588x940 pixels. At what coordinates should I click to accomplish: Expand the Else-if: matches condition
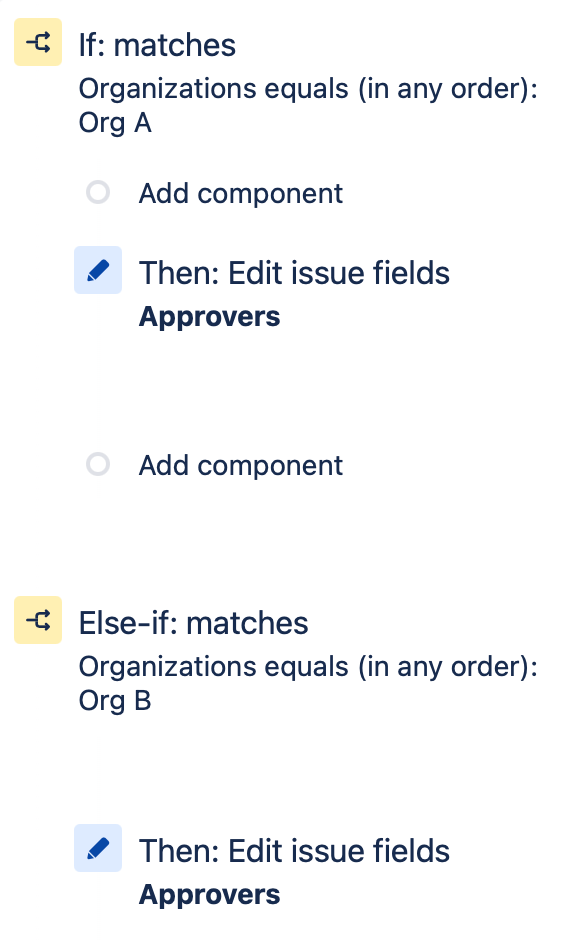(x=193, y=622)
